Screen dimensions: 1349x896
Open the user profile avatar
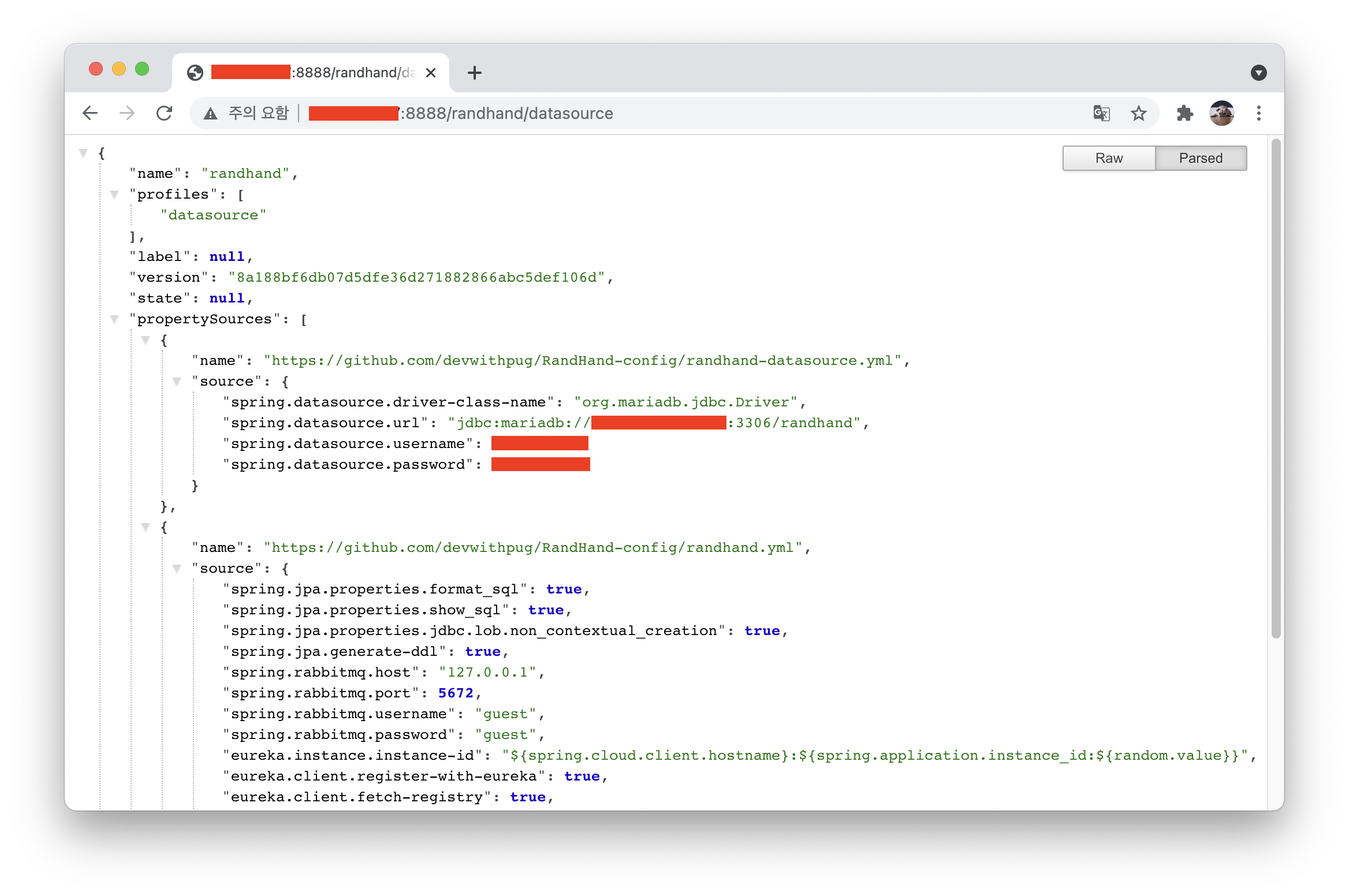click(x=1221, y=113)
